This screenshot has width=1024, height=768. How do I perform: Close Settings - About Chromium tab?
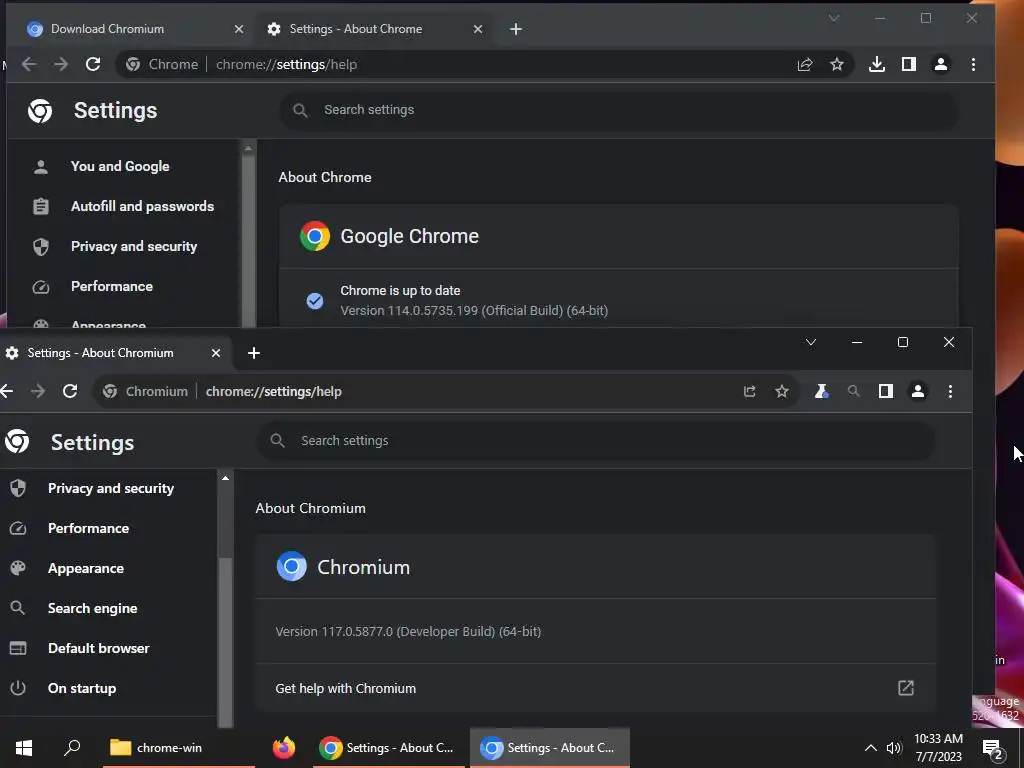[x=216, y=353]
